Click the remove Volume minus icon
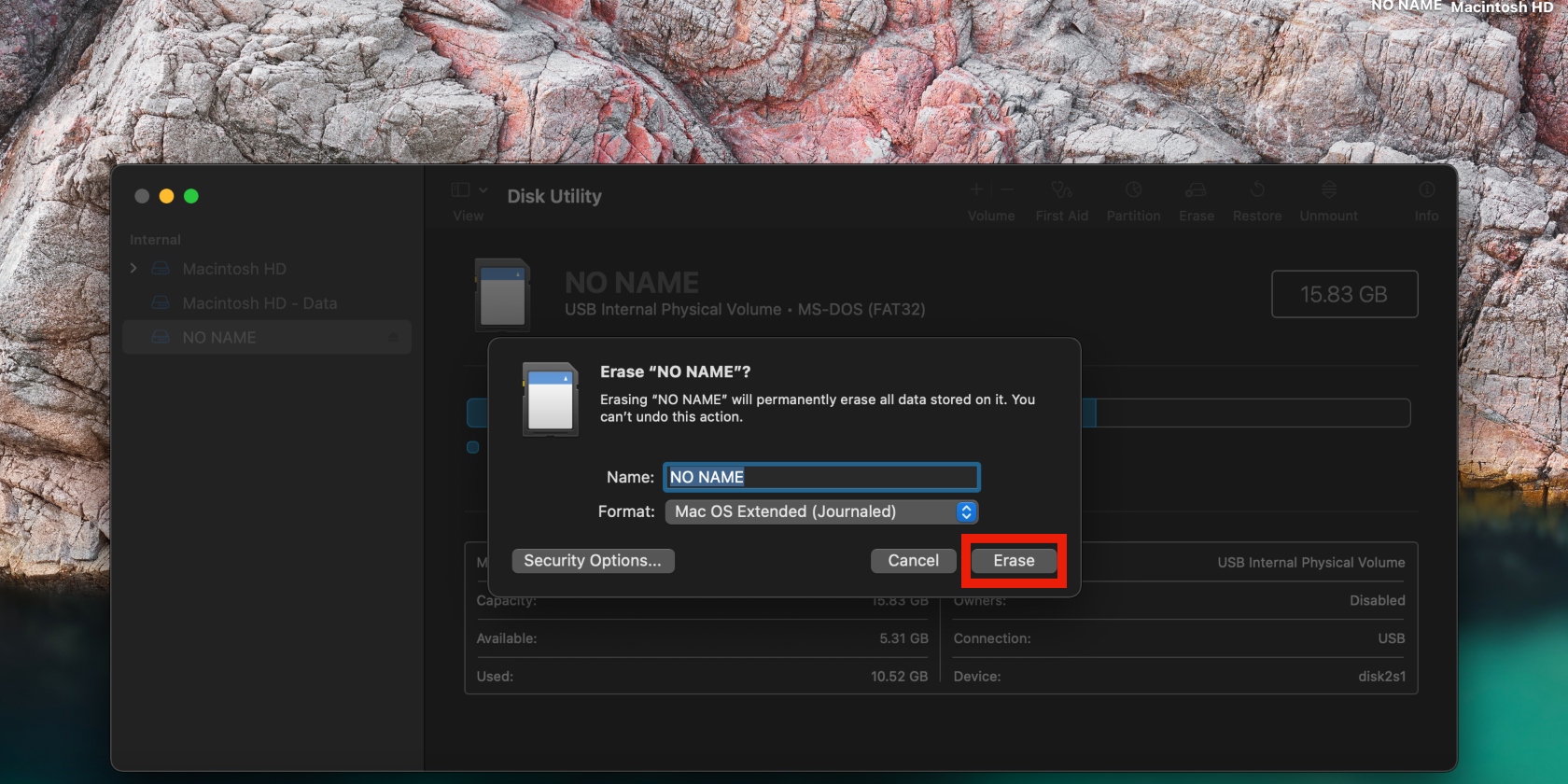 tap(1007, 189)
